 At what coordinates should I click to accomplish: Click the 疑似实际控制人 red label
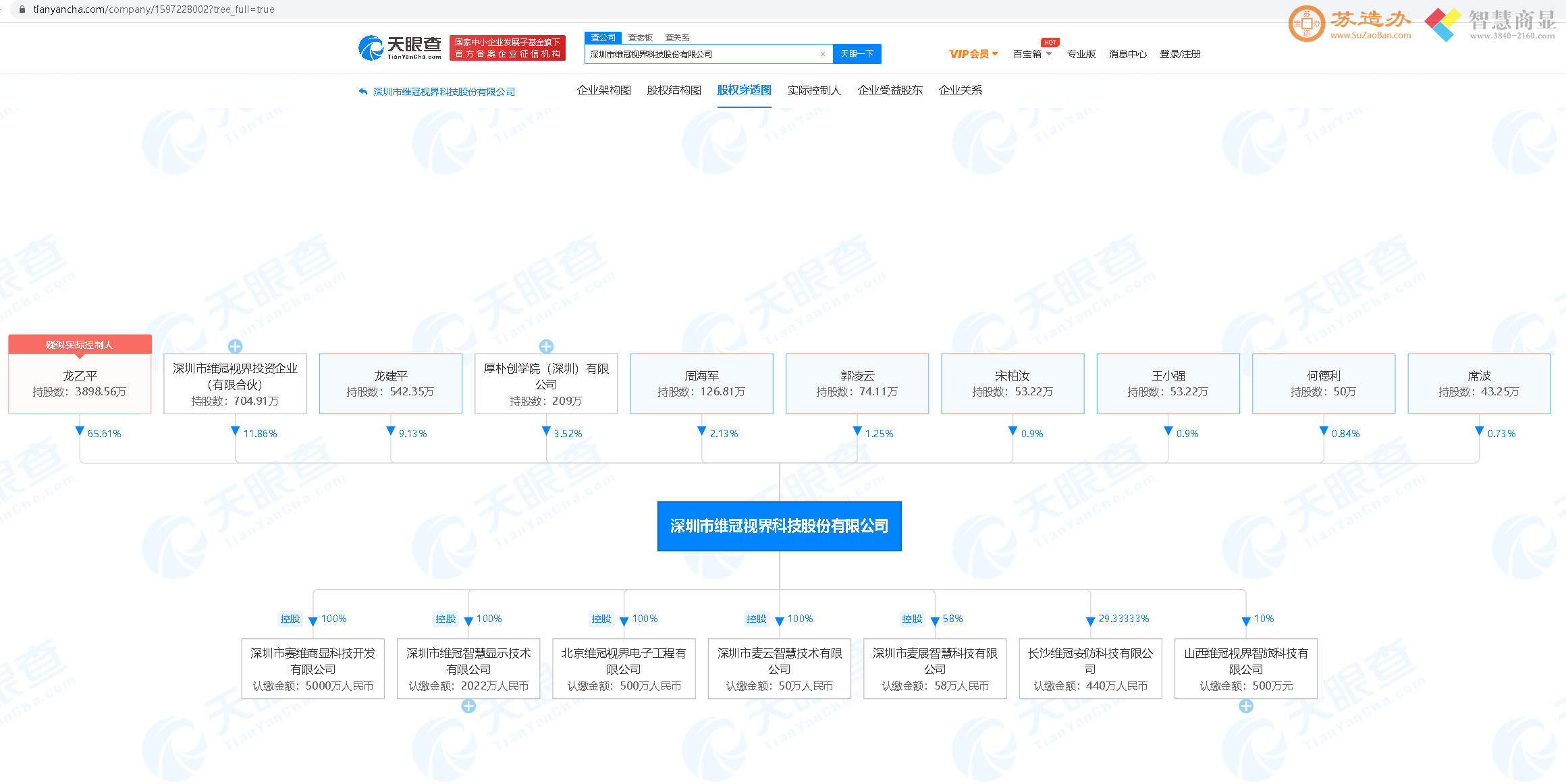tap(80, 344)
